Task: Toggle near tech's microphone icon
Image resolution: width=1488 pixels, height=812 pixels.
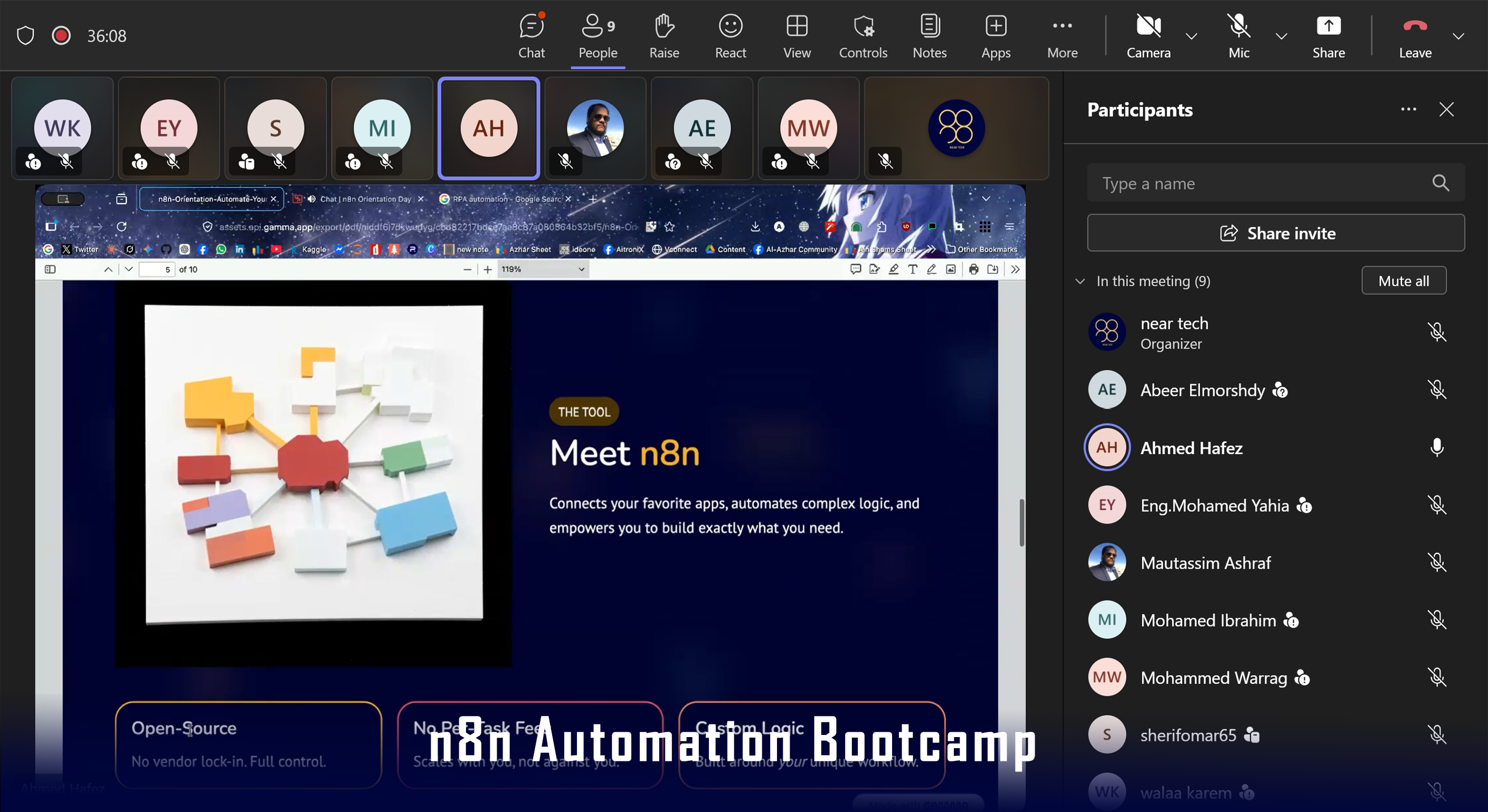Action: [x=1437, y=332]
